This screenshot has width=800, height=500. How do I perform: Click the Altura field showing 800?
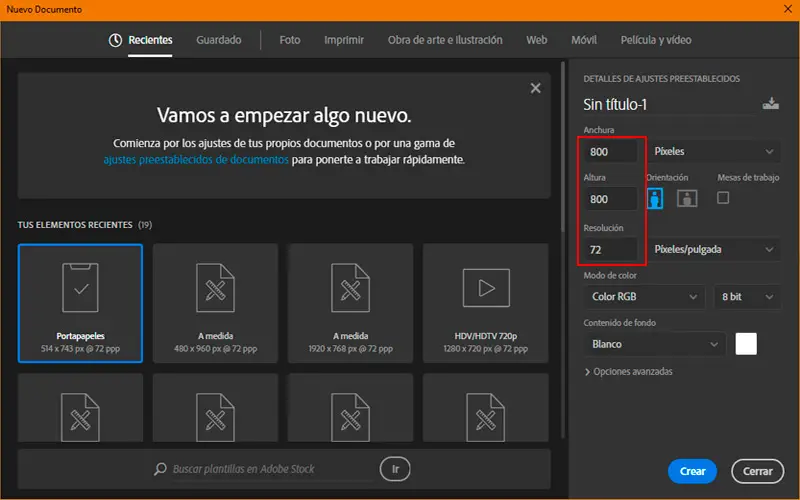pos(610,199)
